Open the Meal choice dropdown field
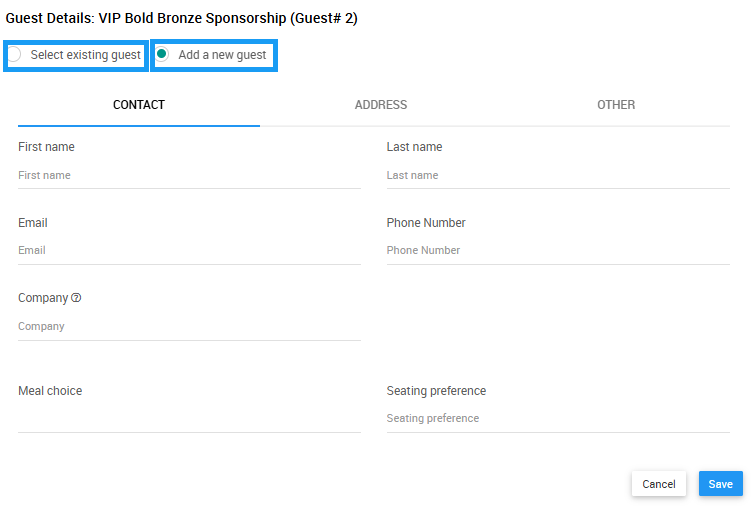 click(x=189, y=418)
